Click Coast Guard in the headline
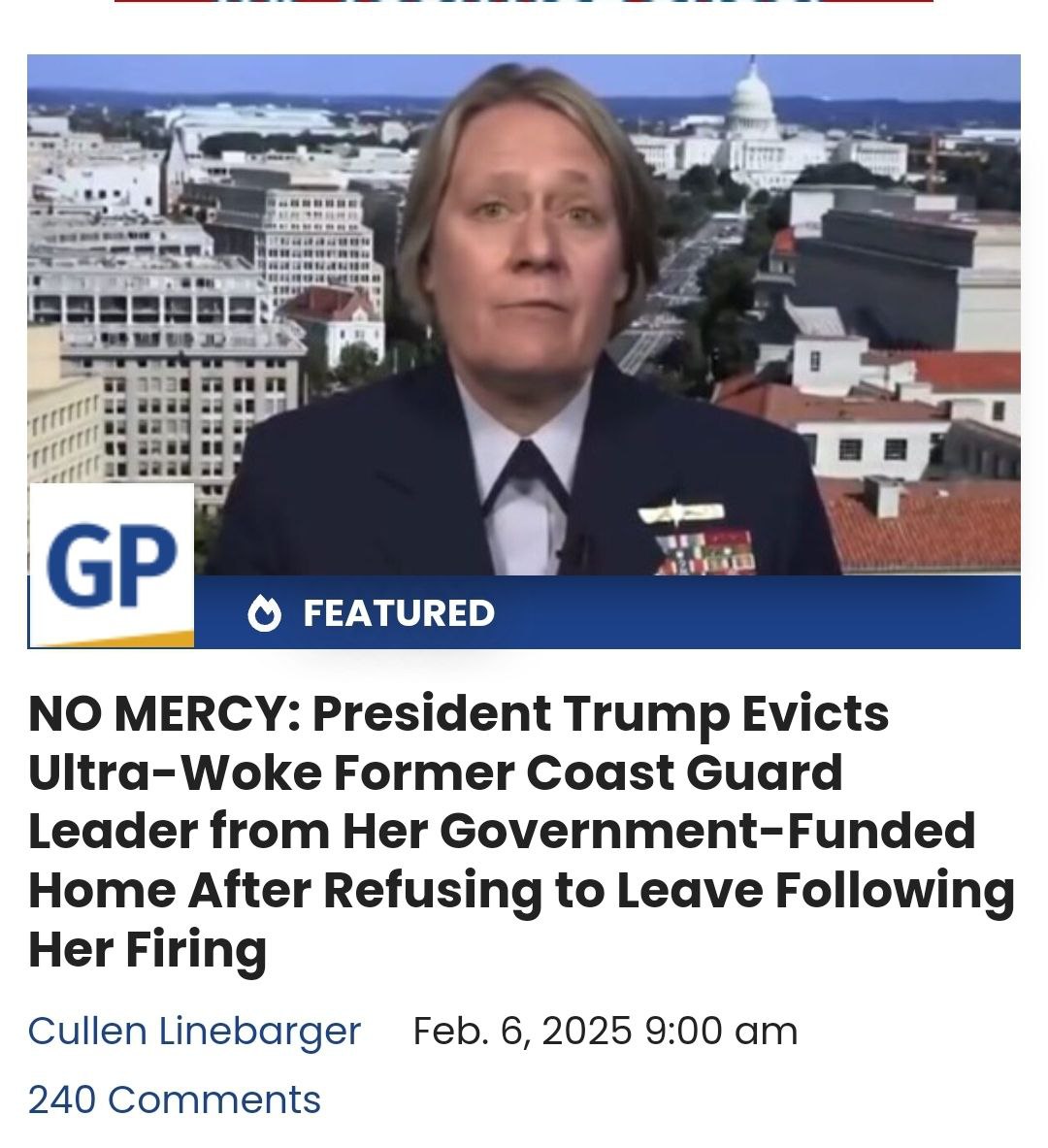Viewport: 1048px width, 1148px height. click(684, 772)
